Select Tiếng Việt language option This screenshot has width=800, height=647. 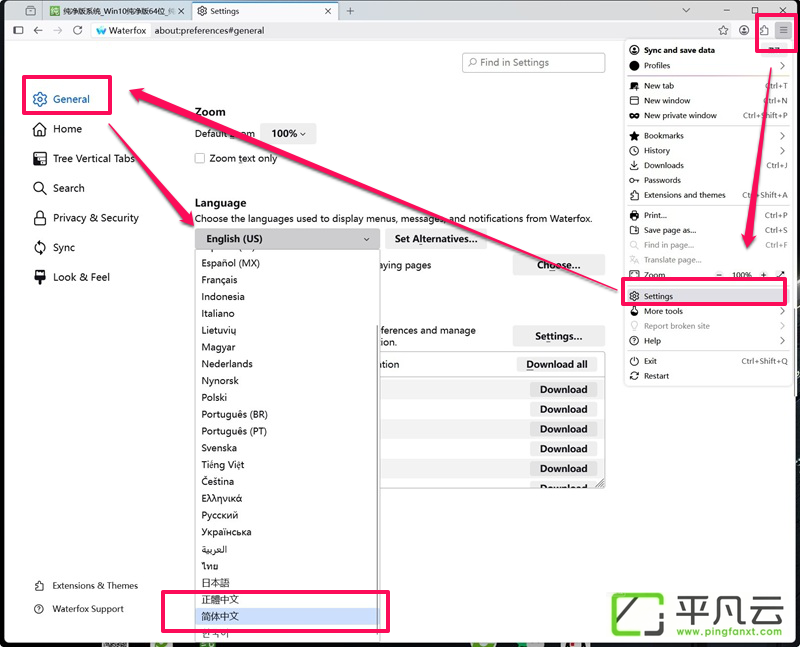[287, 465]
